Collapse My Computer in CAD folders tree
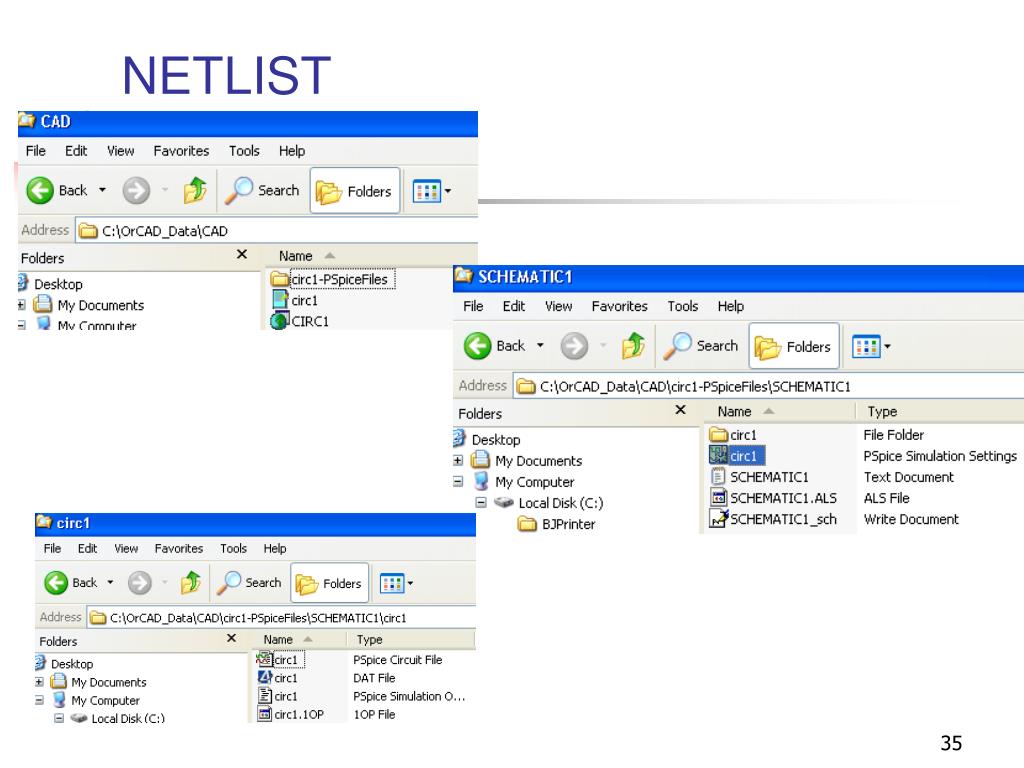Screen dimensions: 1024x768 coord(22,325)
